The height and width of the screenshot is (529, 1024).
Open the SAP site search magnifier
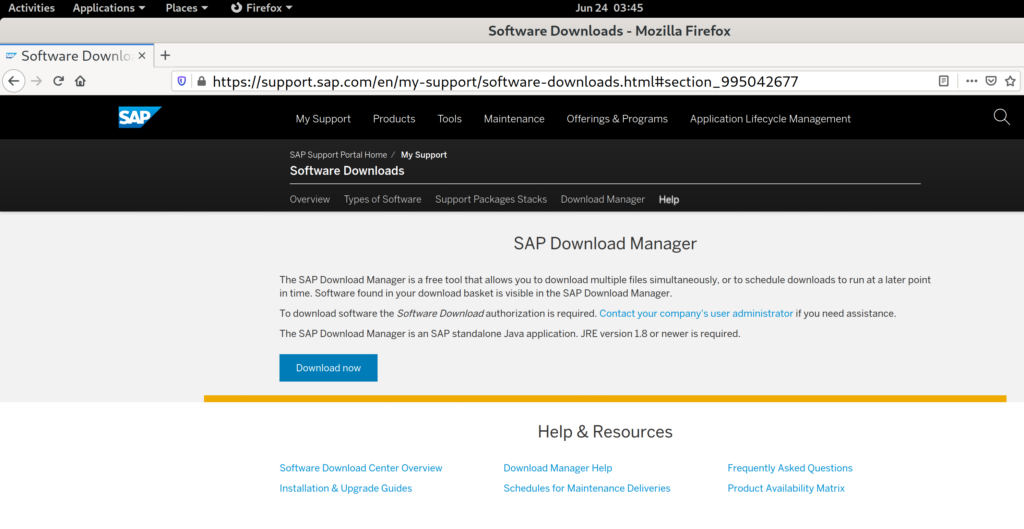1001,117
